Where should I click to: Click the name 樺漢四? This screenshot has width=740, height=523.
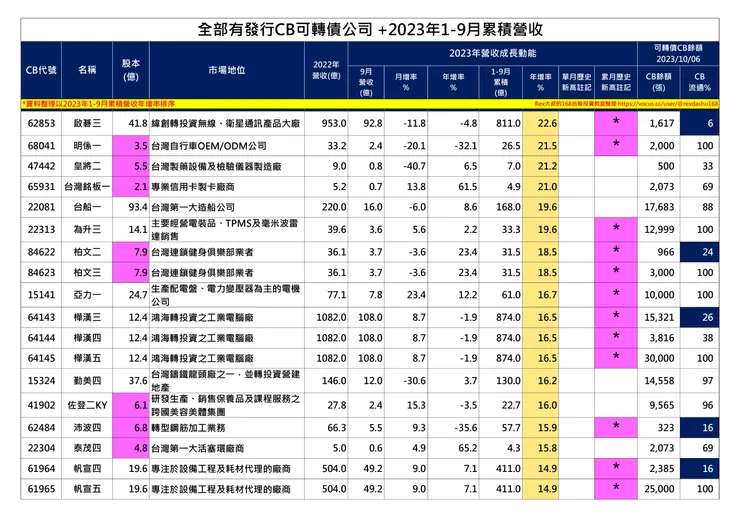pyautogui.click(x=87, y=338)
